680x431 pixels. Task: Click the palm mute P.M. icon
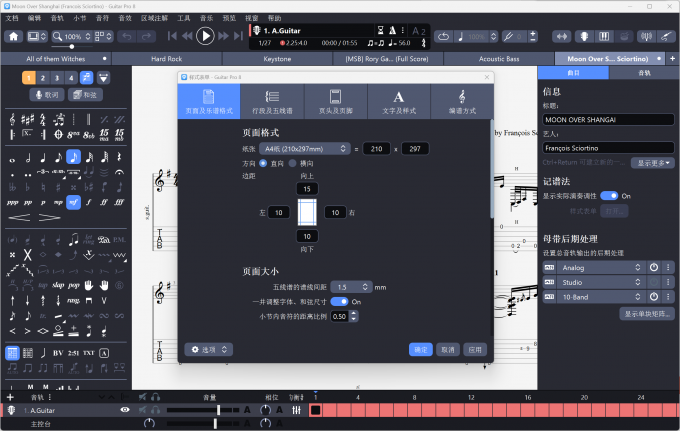pyautogui.click(x=119, y=239)
